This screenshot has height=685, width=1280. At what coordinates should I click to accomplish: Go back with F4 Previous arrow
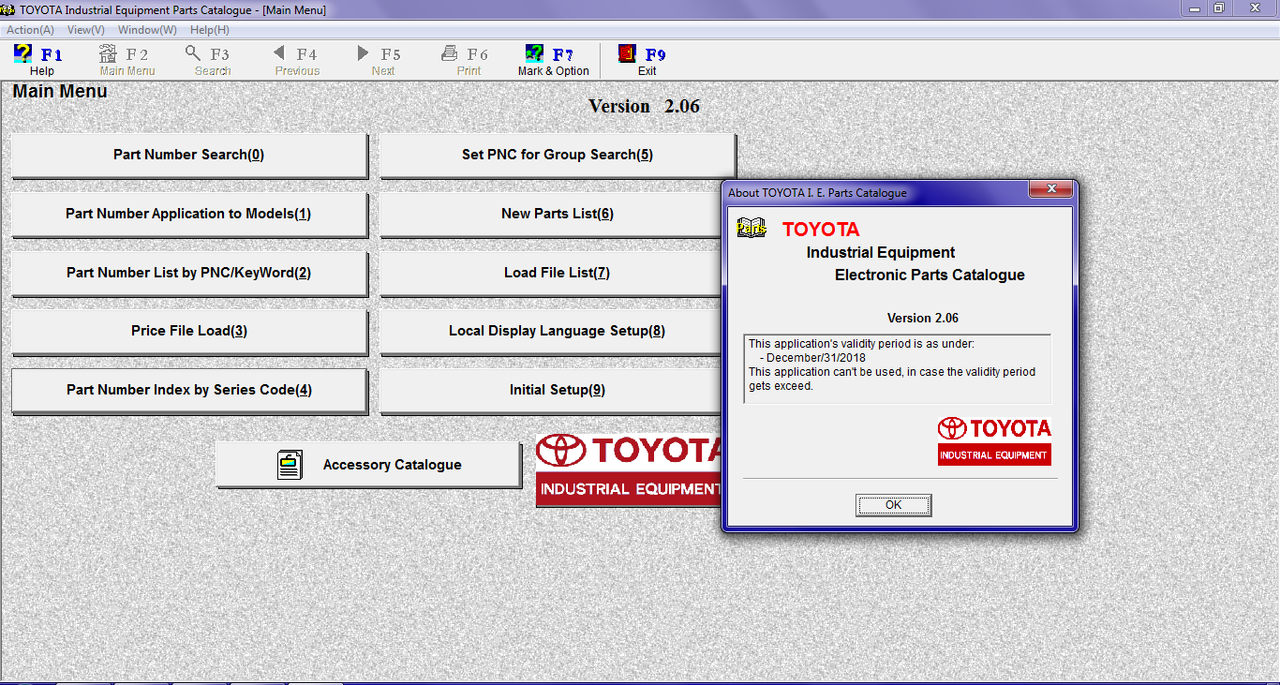[279, 53]
